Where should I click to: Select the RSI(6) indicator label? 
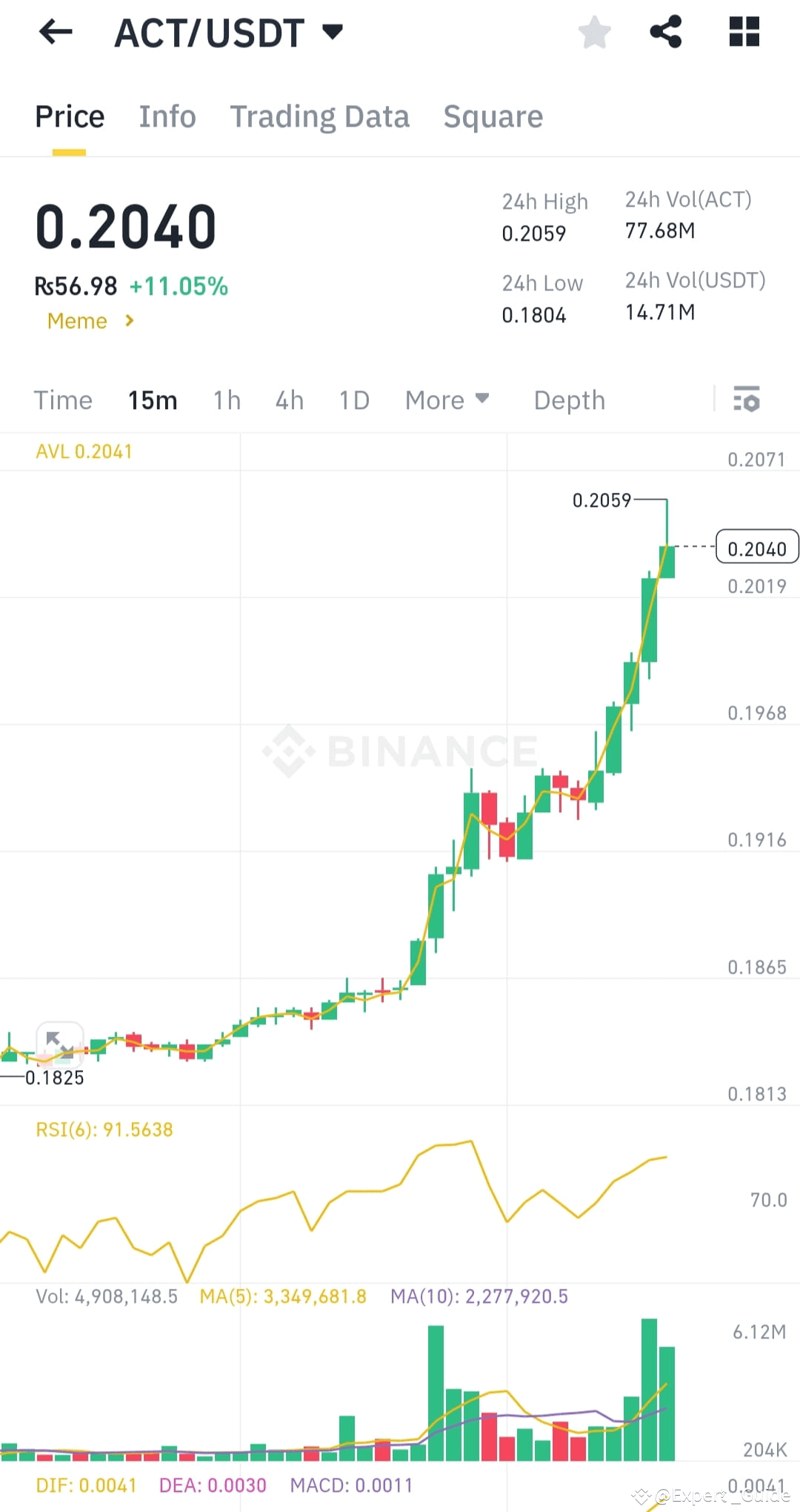(104, 1129)
